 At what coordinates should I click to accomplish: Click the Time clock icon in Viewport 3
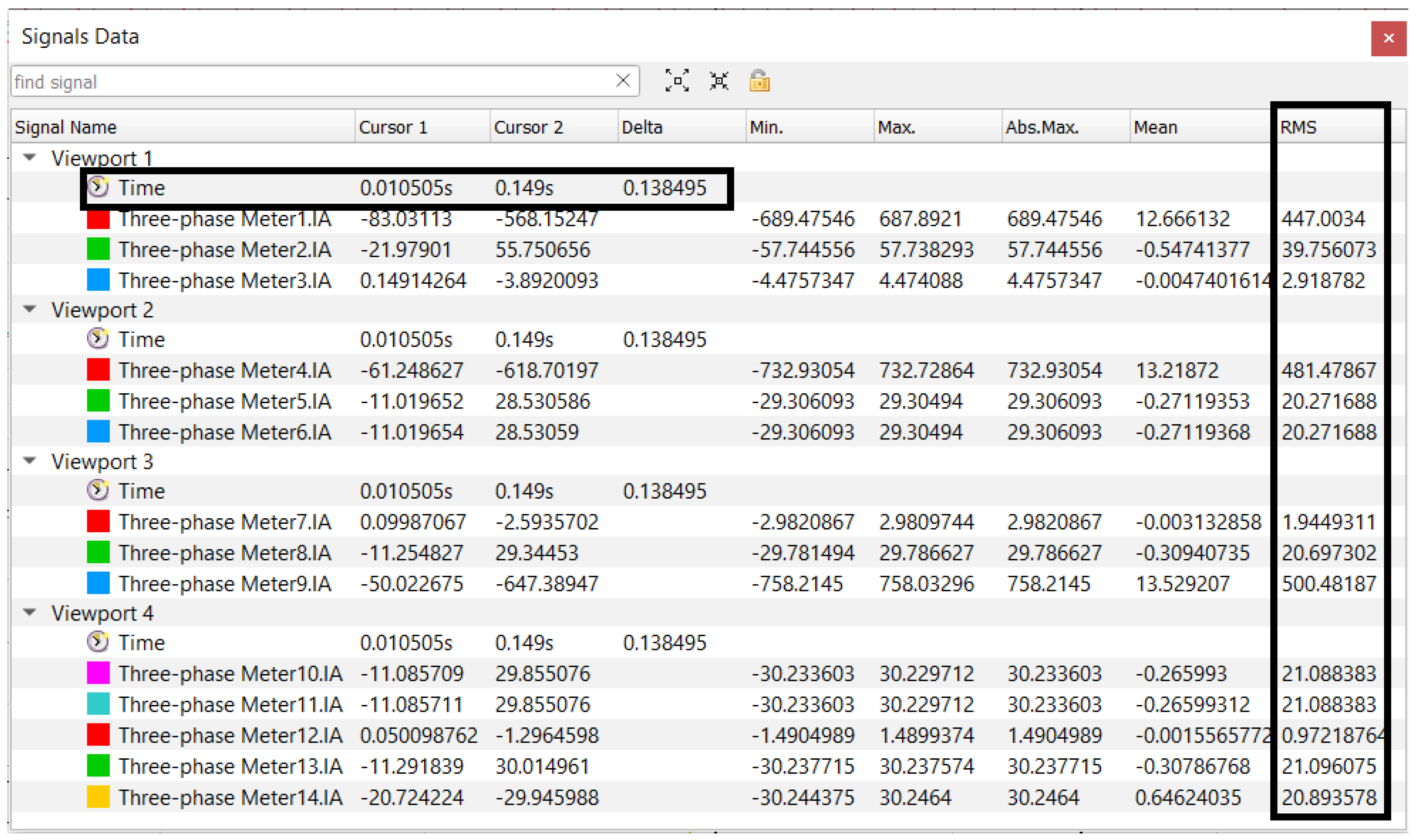tap(98, 490)
